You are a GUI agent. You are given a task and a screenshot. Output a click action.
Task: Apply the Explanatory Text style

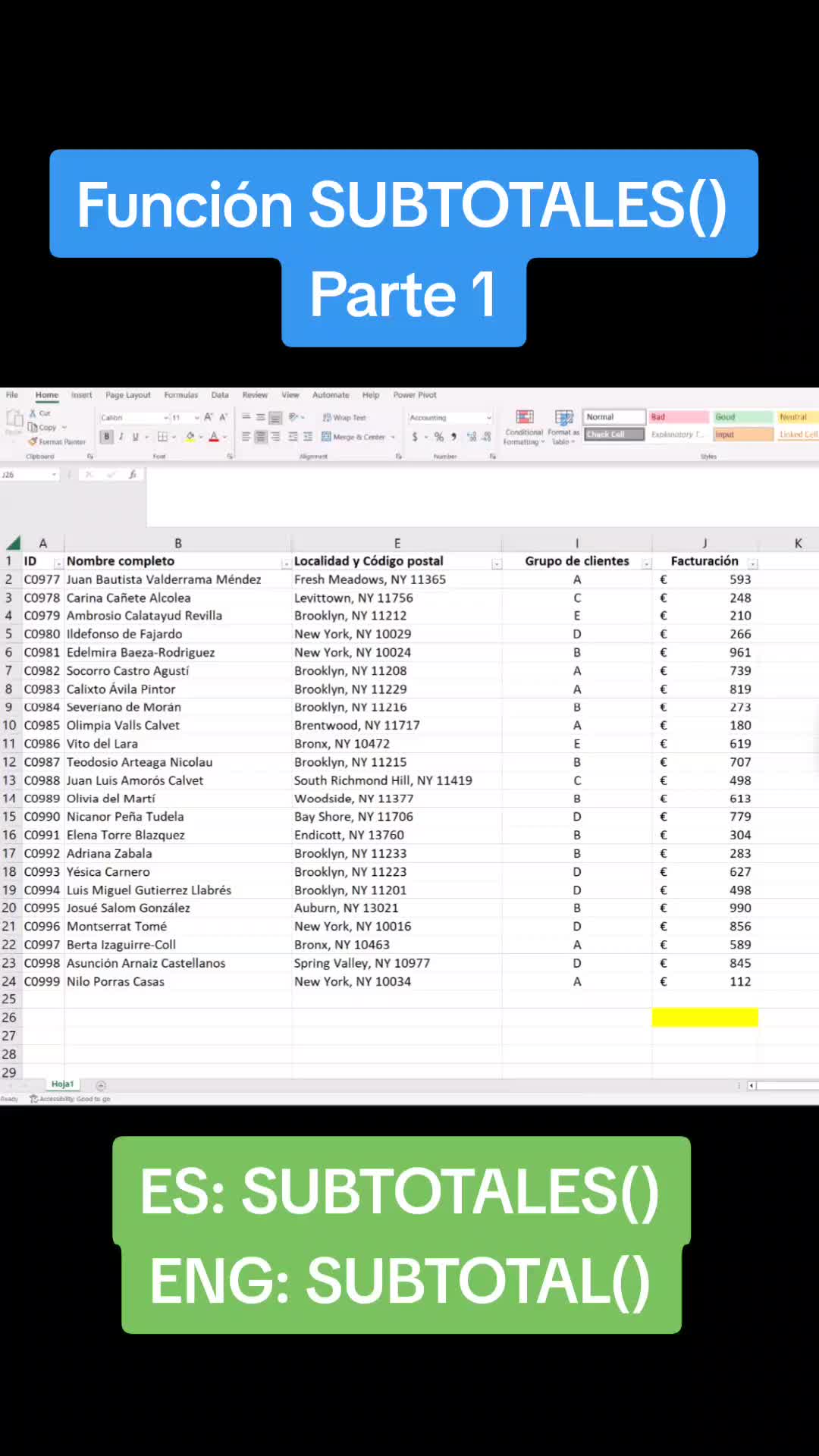coord(679,435)
